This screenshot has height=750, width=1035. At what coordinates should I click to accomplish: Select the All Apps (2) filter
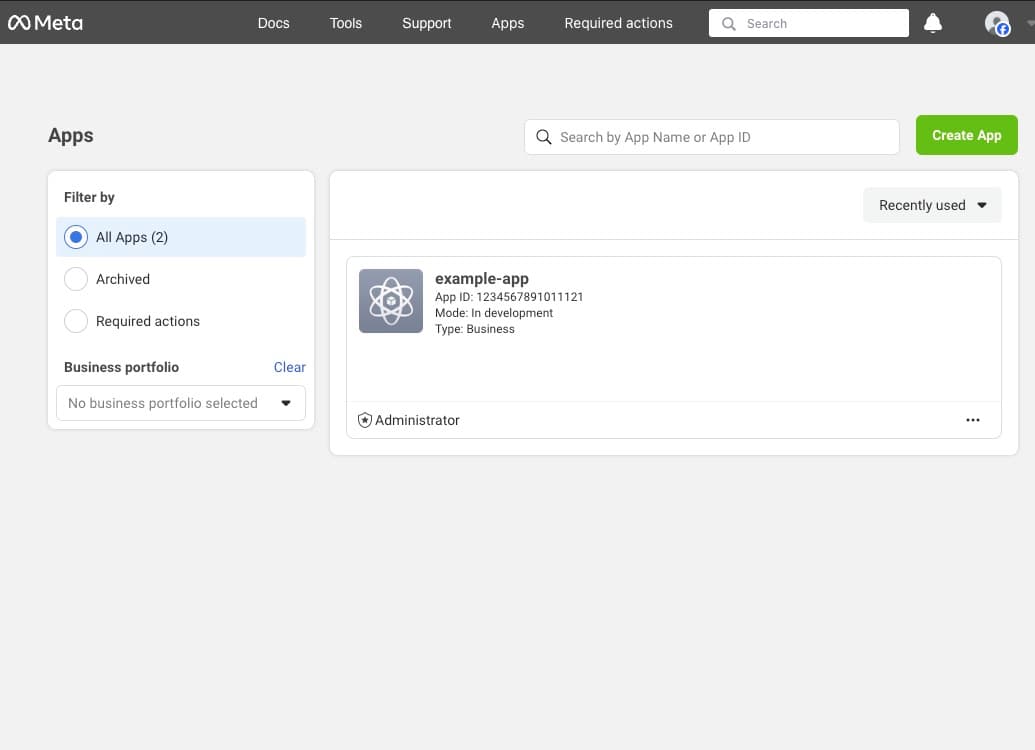[181, 237]
